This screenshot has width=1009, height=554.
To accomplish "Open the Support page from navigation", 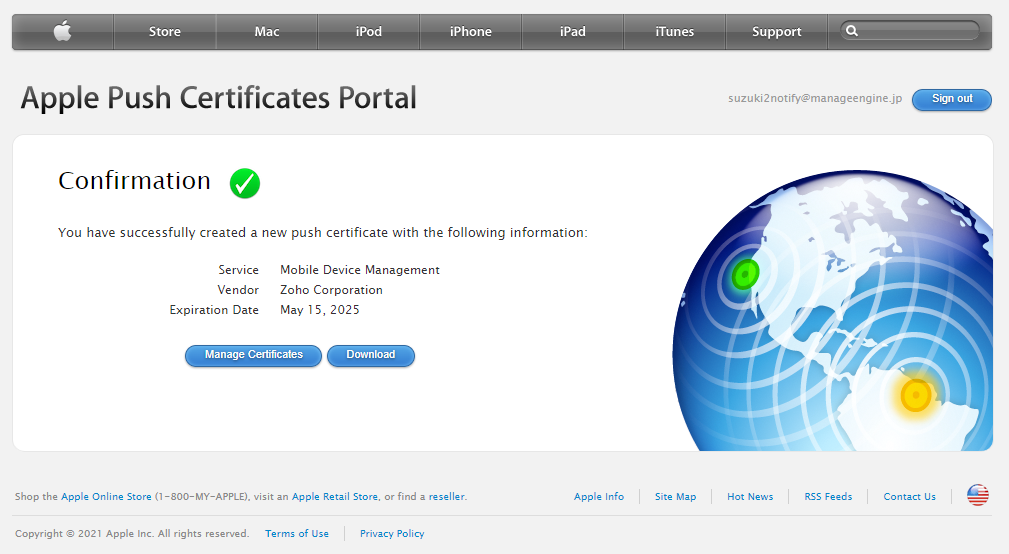I will 777,32.
